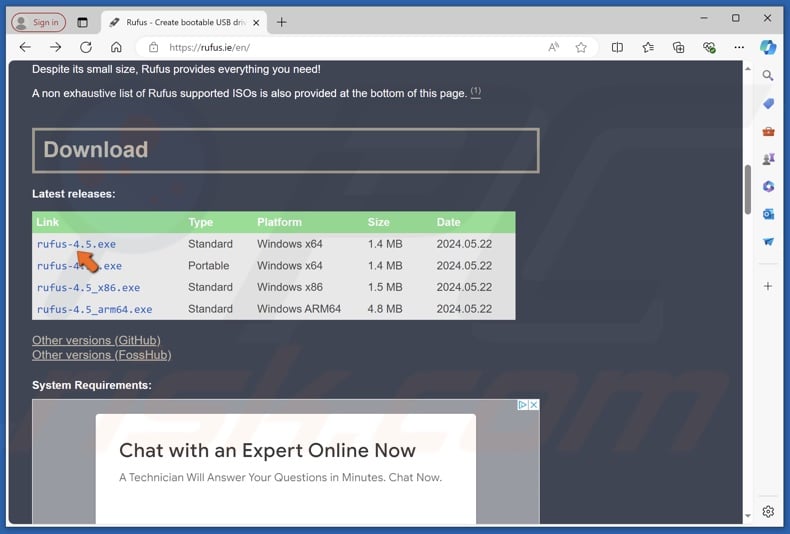Viewport: 790px width, 534px height.
Task: Minimize the browser window
Action: point(704,18)
